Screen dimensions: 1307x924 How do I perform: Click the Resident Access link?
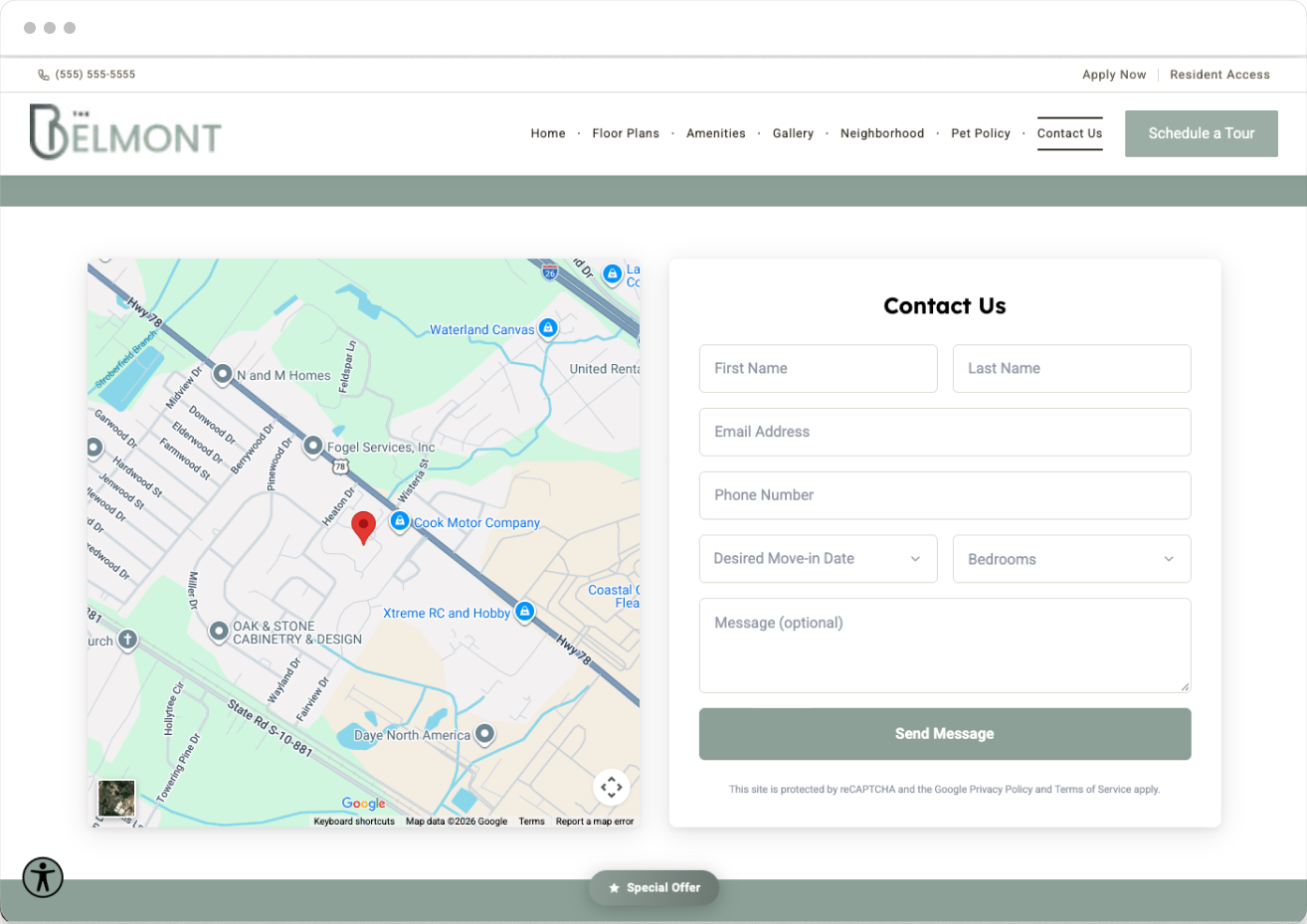[1219, 75]
